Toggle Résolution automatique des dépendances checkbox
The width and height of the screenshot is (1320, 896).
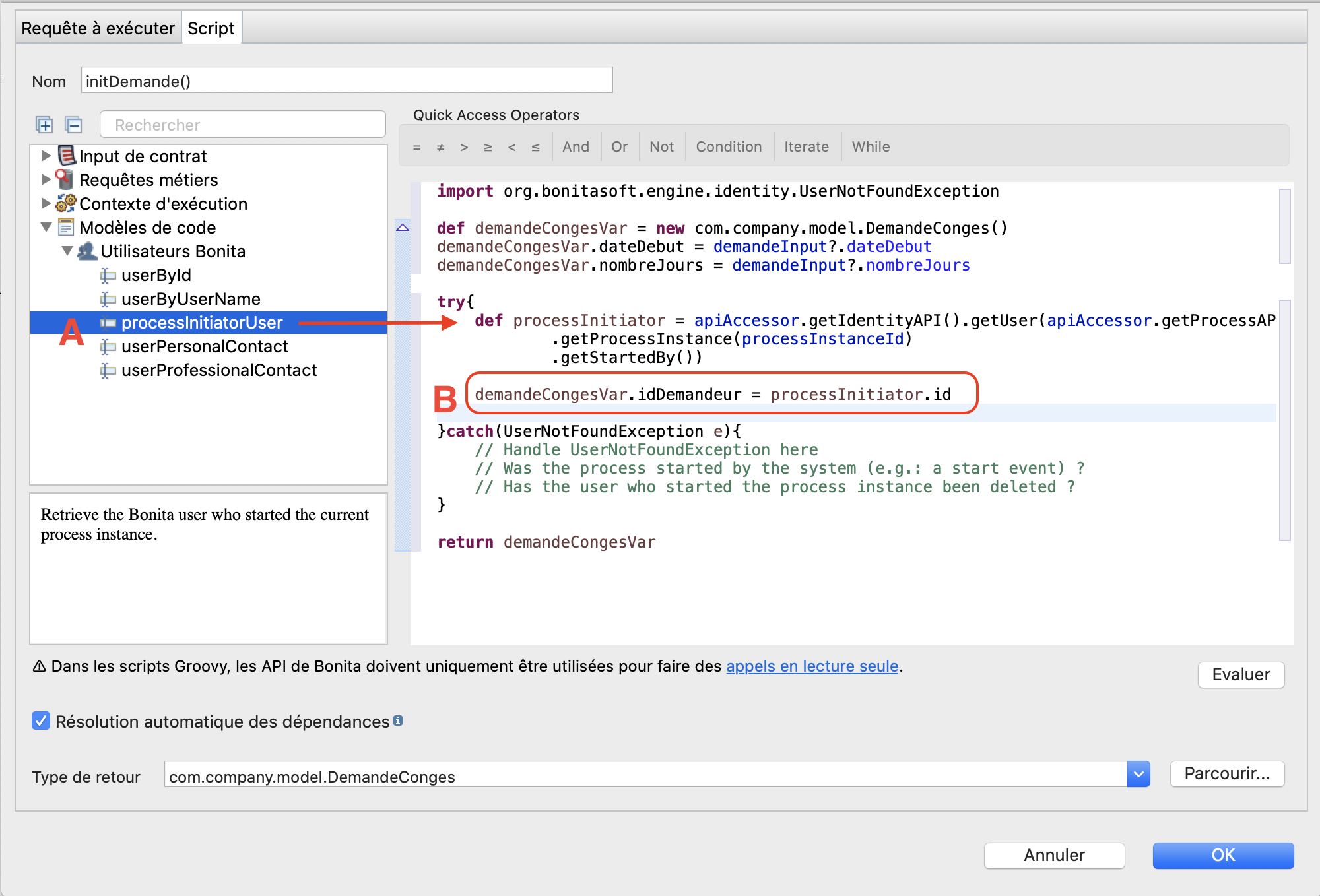click(41, 720)
